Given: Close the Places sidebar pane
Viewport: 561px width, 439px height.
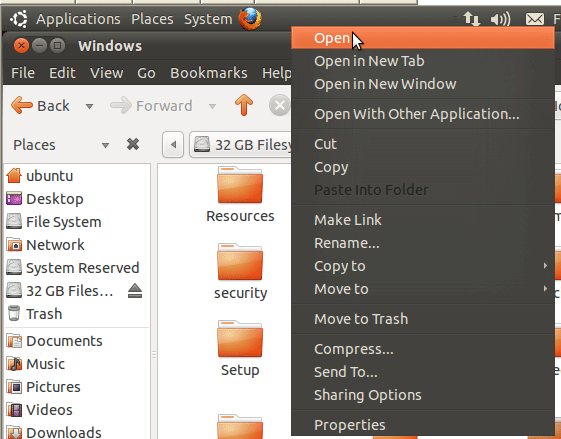Looking at the screenshot, I should point(133,145).
